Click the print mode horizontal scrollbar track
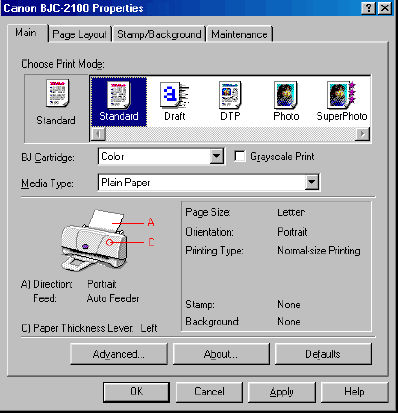This screenshot has height=413, width=398. (x=231, y=134)
